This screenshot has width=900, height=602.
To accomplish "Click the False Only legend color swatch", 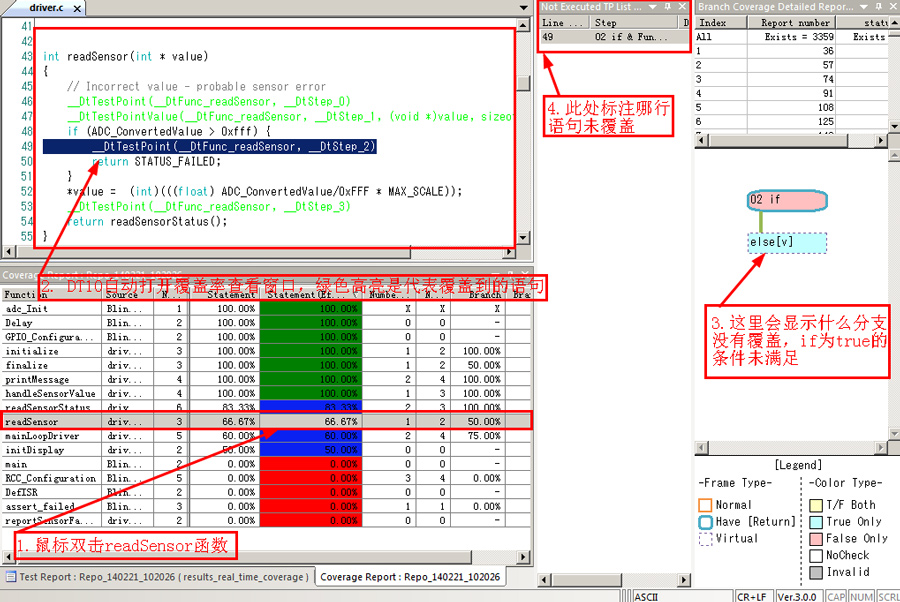I will tap(816, 539).
